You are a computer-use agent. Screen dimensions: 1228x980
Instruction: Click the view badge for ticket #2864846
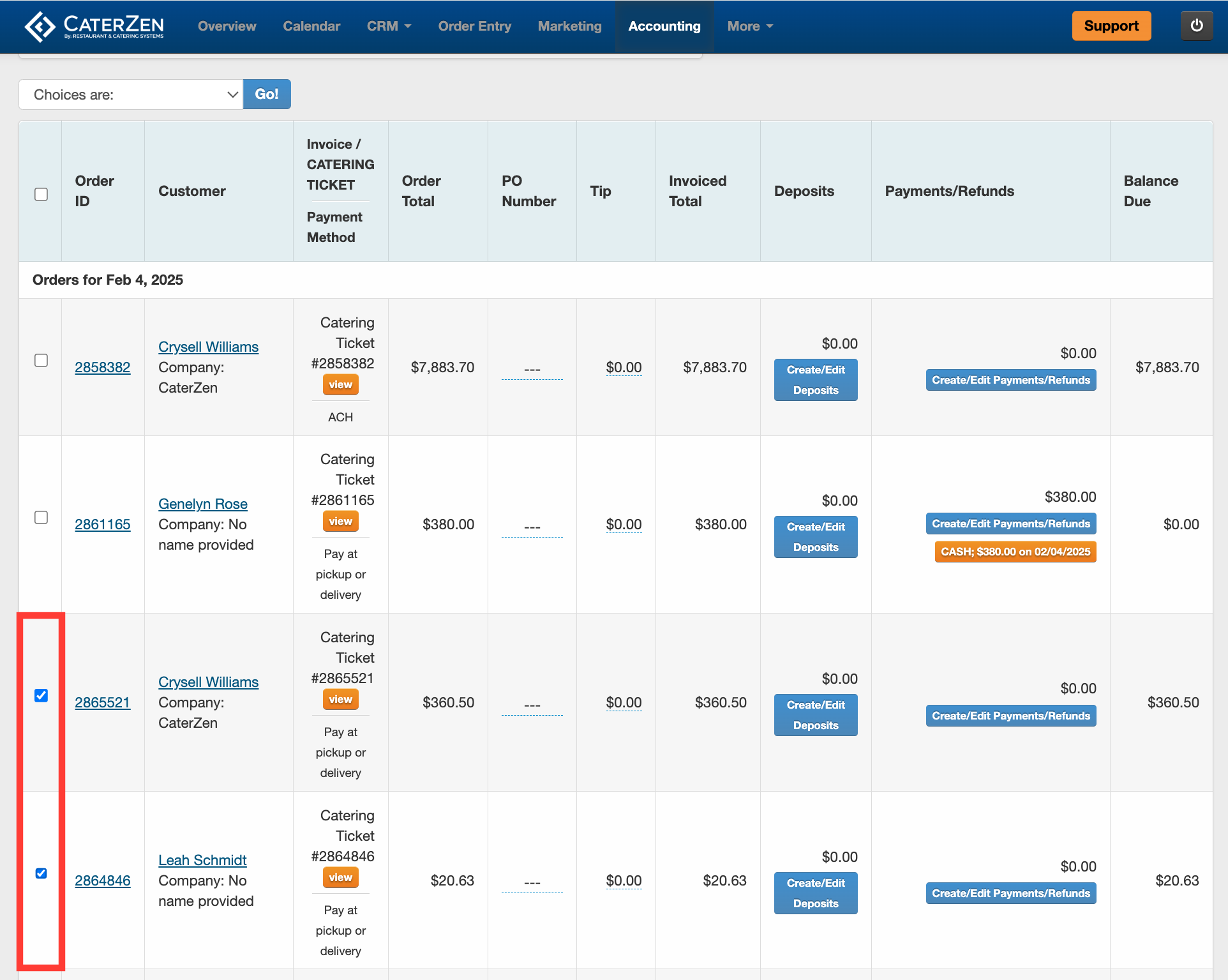click(x=340, y=878)
